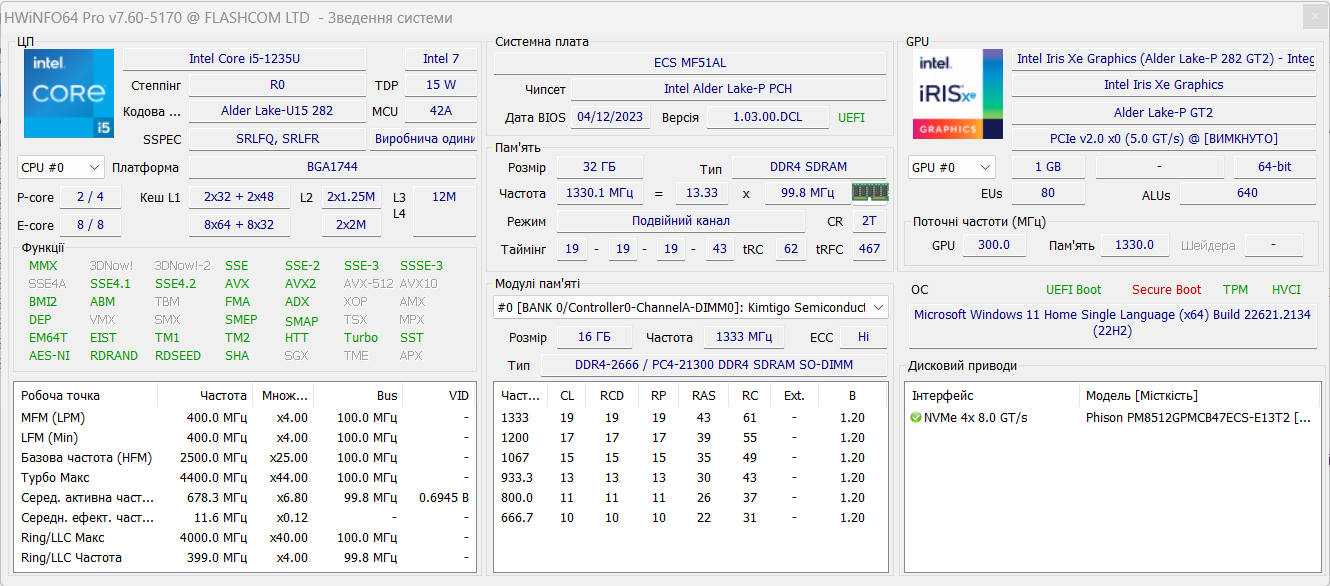Click the Intel Core i5-1235U name field
The image size is (1330, 586).
click(x=244, y=59)
